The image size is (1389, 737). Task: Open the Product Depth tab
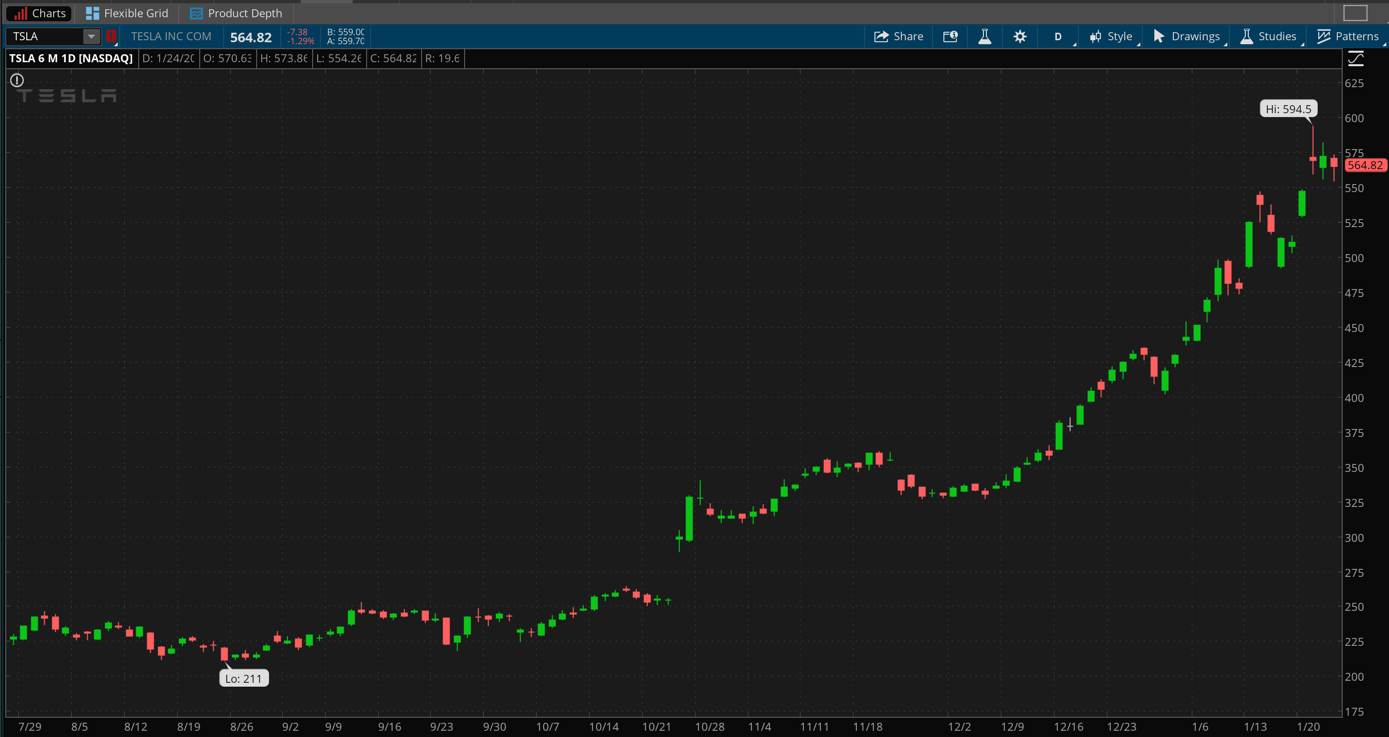[x=236, y=13]
